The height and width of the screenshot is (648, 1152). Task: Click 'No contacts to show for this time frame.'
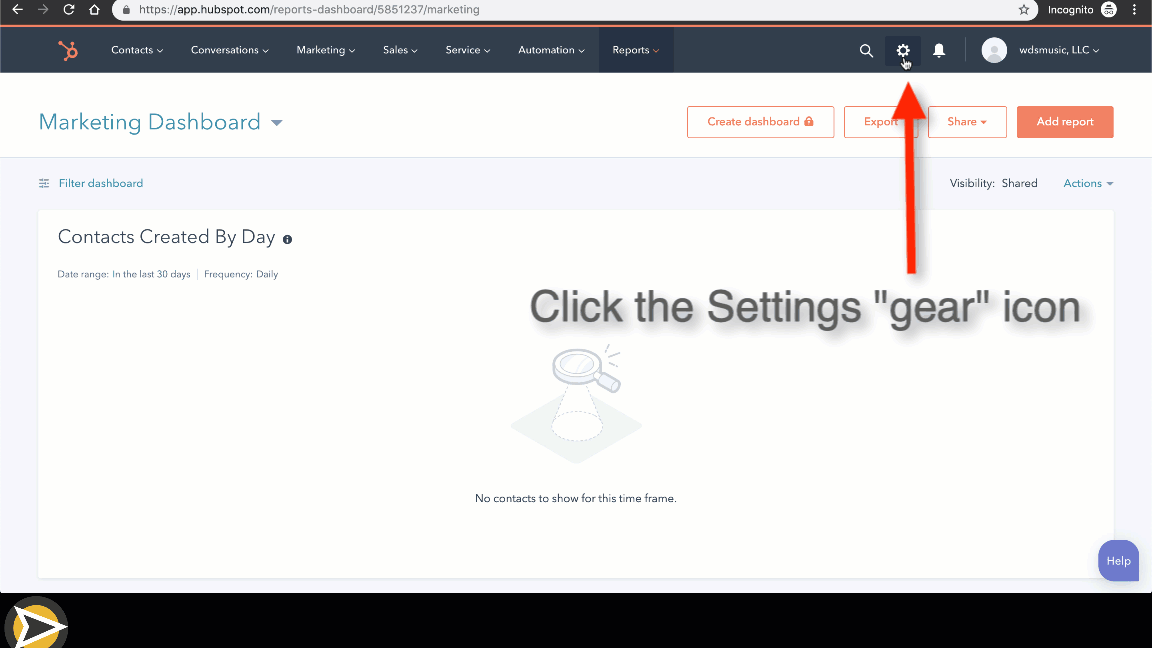tap(575, 498)
